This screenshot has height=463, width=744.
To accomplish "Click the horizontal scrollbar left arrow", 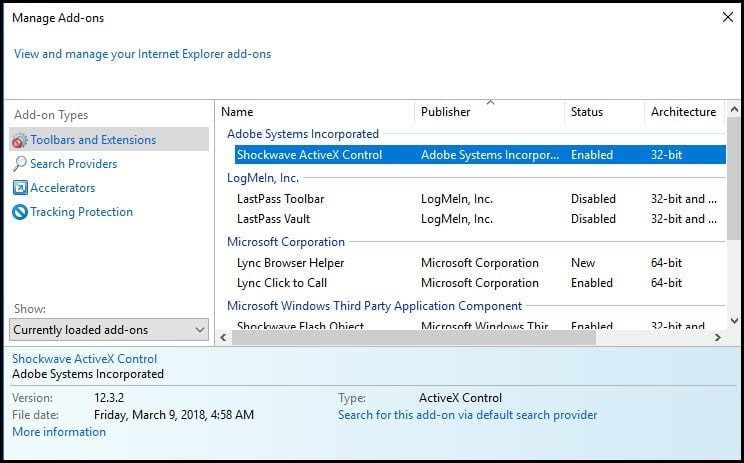I will click(x=223, y=337).
